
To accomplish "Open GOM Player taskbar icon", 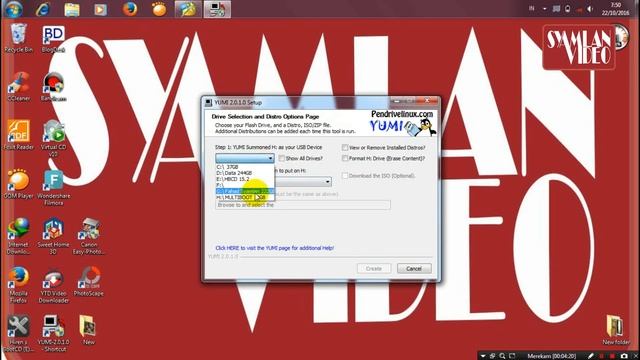I will pos(159,9).
